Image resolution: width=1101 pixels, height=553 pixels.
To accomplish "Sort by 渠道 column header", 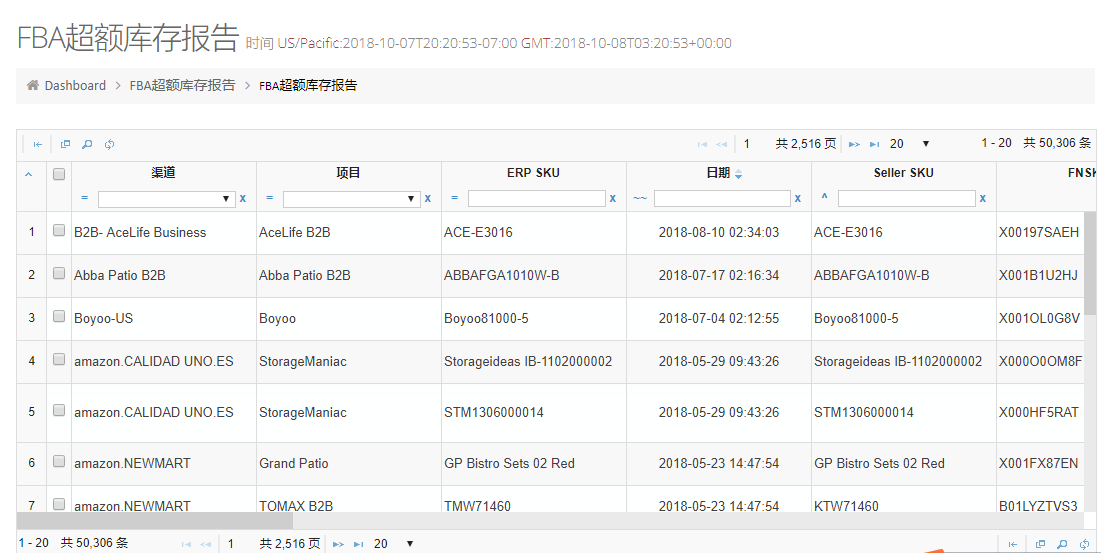I will point(163,173).
